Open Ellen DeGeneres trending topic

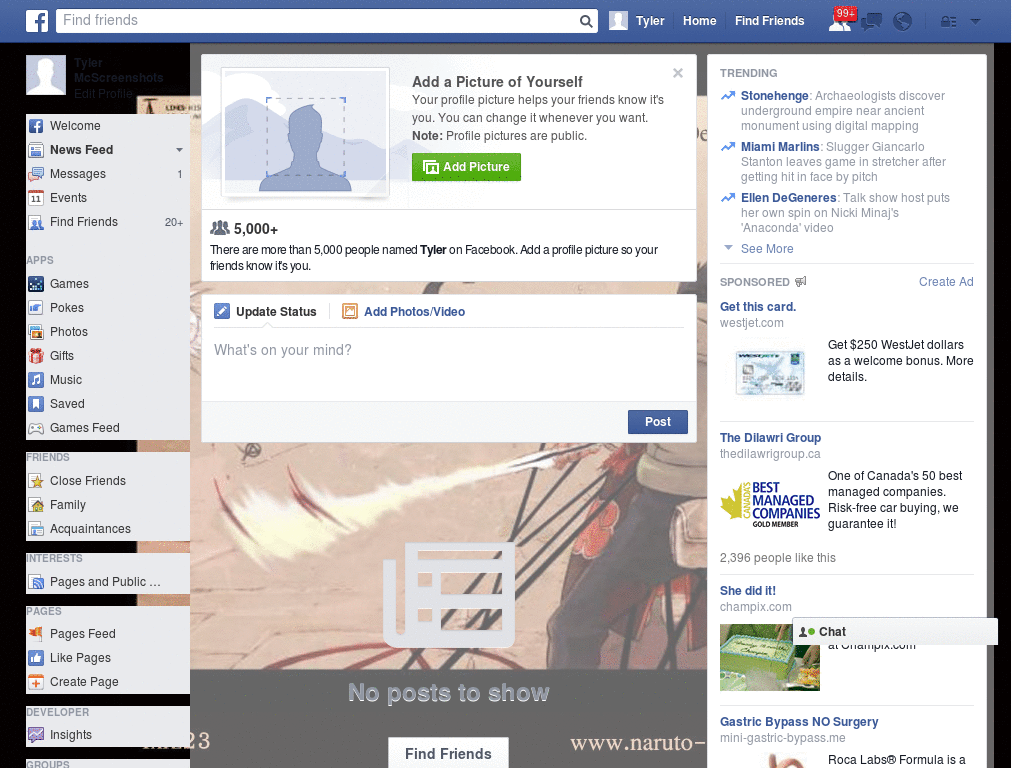click(x=788, y=198)
